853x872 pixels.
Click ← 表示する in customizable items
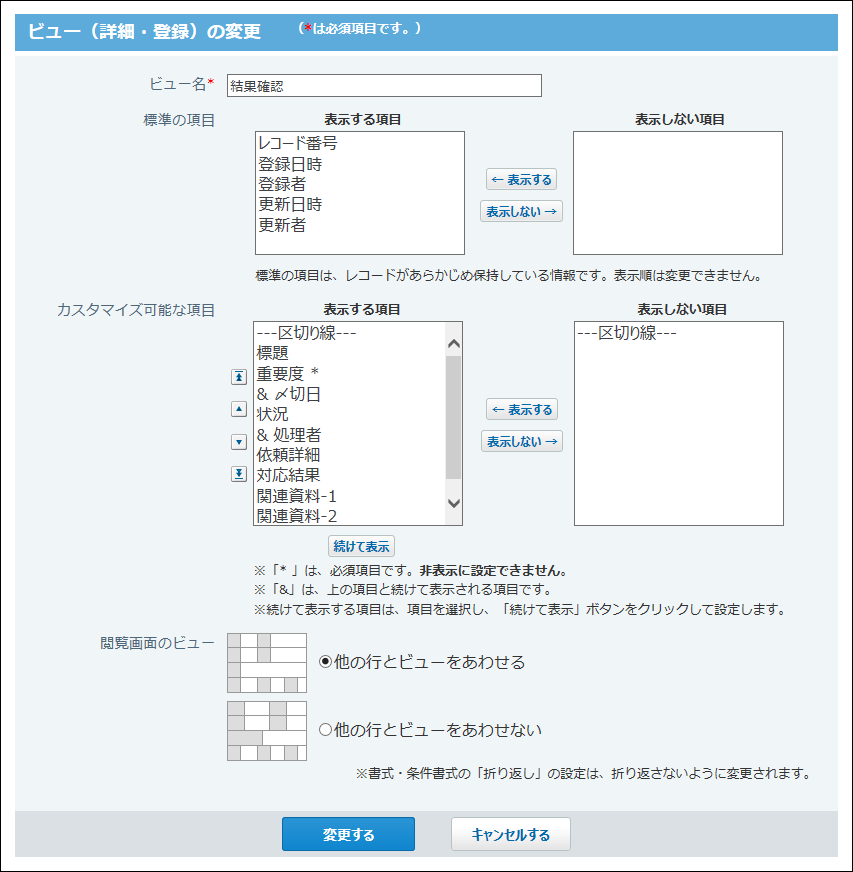pyautogui.click(x=522, y=410)
